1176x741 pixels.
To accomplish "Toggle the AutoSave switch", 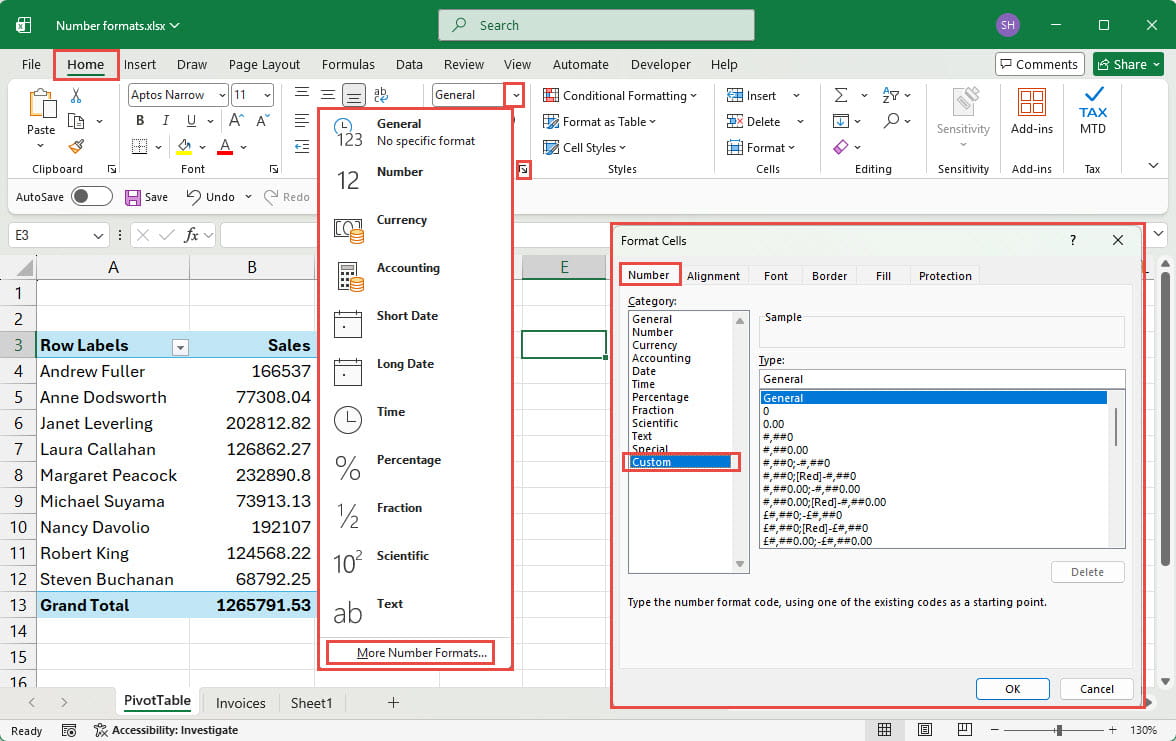I will pyautogui.click(x=92, y=196).
